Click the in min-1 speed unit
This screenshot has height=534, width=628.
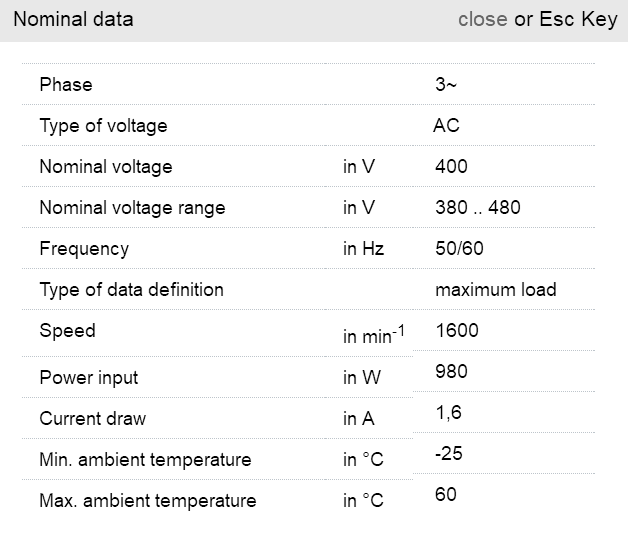point(373,336)
